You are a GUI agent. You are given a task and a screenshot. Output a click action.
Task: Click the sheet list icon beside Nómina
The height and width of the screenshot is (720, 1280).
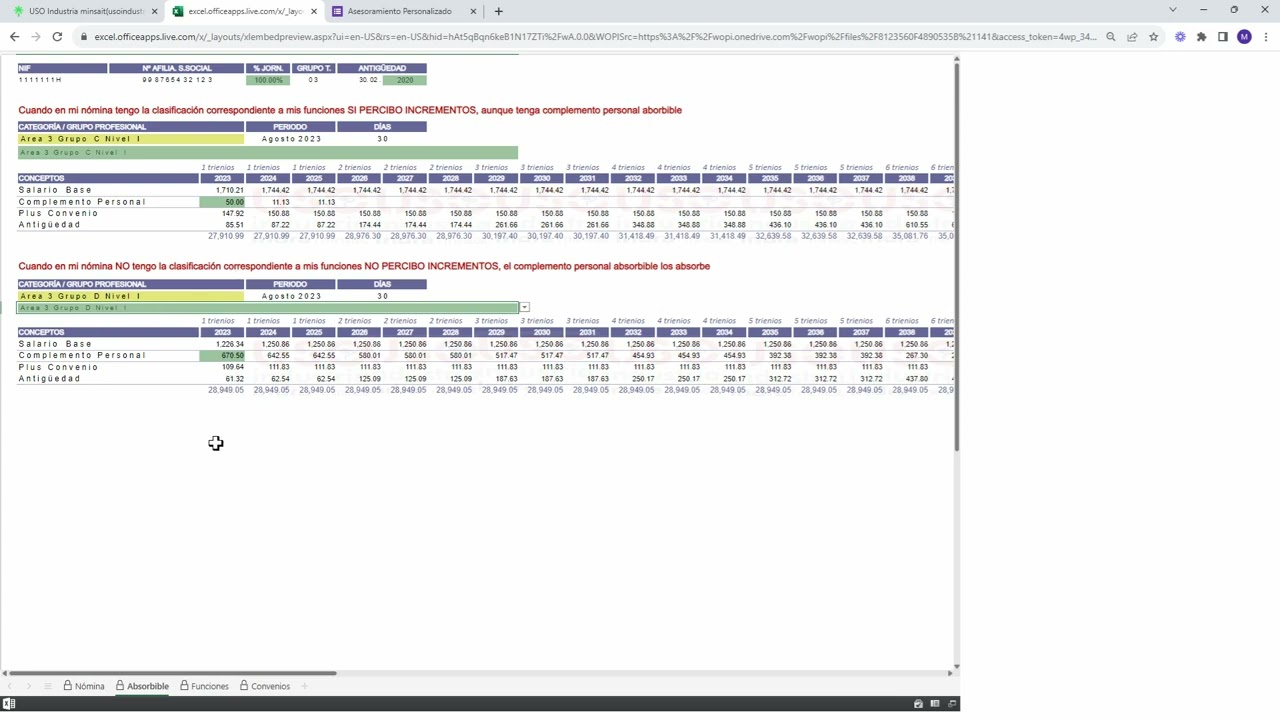point(46,686)
